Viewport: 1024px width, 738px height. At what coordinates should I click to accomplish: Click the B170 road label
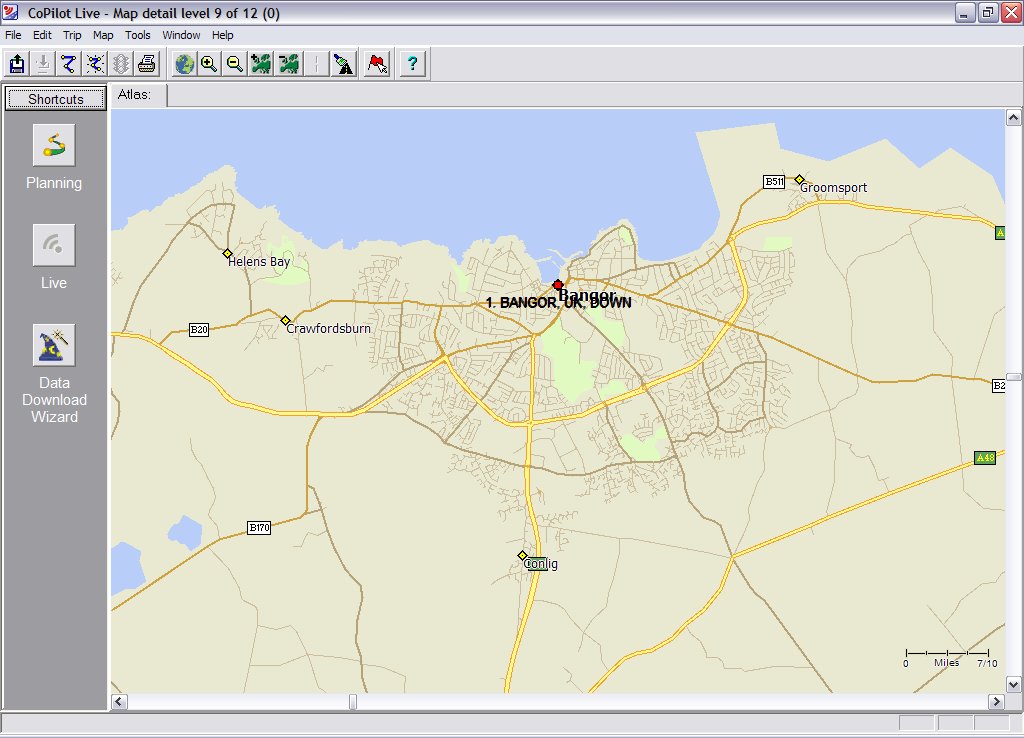[x=259, y=528]
